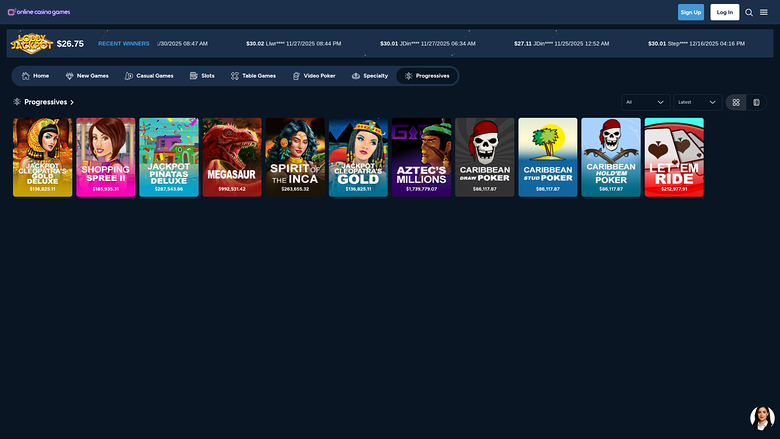Select the Progressives tab
The height and width of the screenshot is (439, 780).
tap(427, 76)
